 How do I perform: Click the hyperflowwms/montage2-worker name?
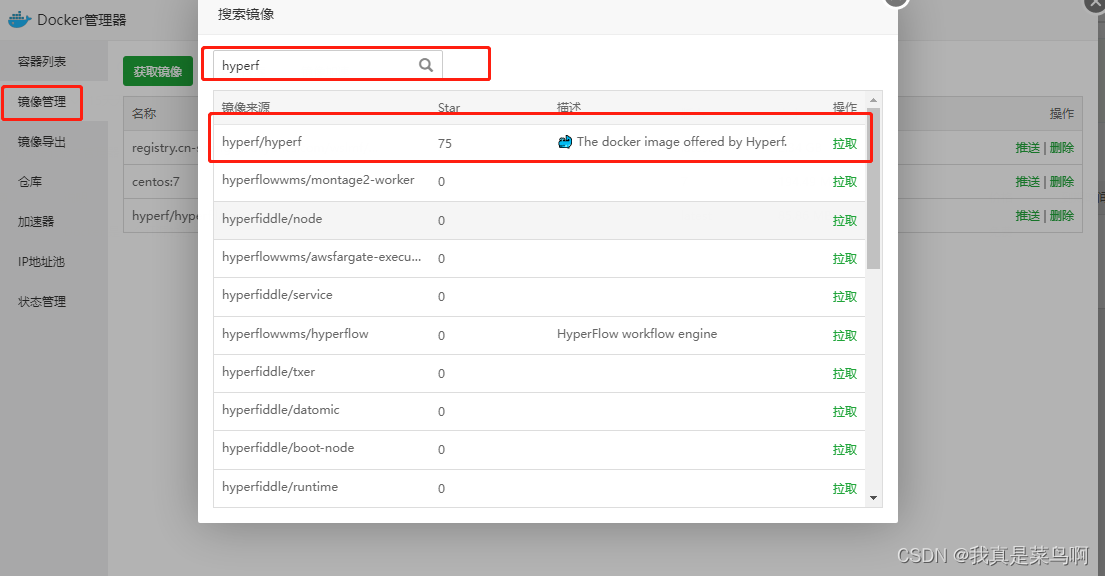pyautogui.click(x=318, y=180)
